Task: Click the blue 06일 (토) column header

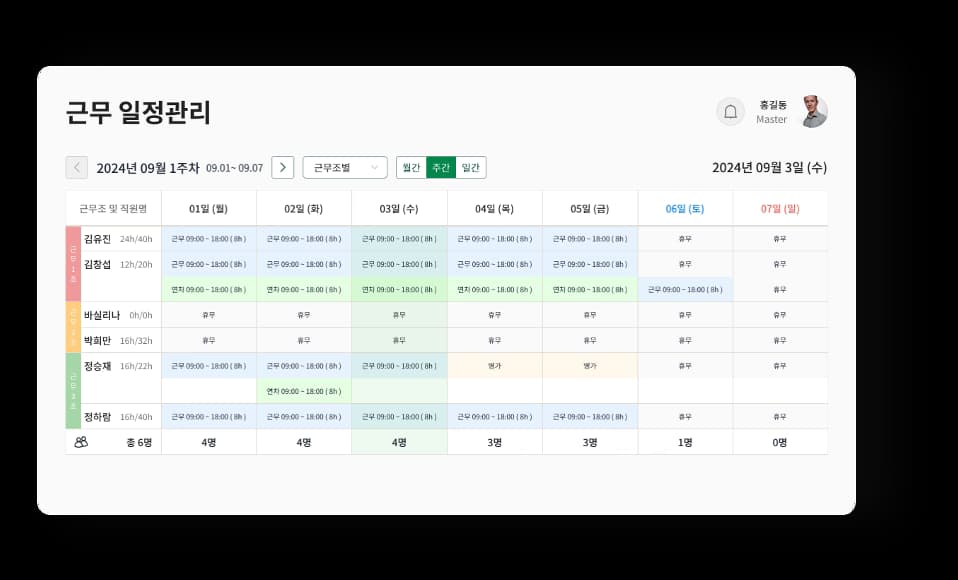Action: [684, 207]
